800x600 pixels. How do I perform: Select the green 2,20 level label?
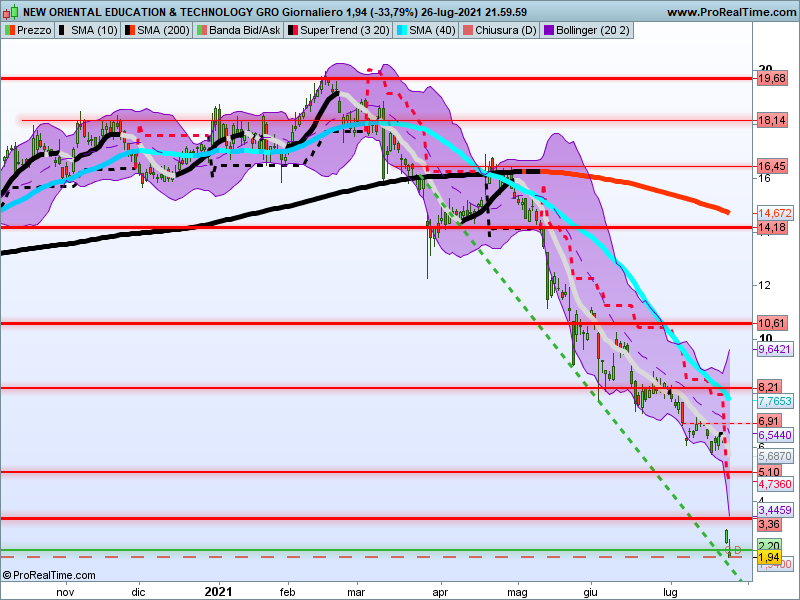click(x=769, y=545)
